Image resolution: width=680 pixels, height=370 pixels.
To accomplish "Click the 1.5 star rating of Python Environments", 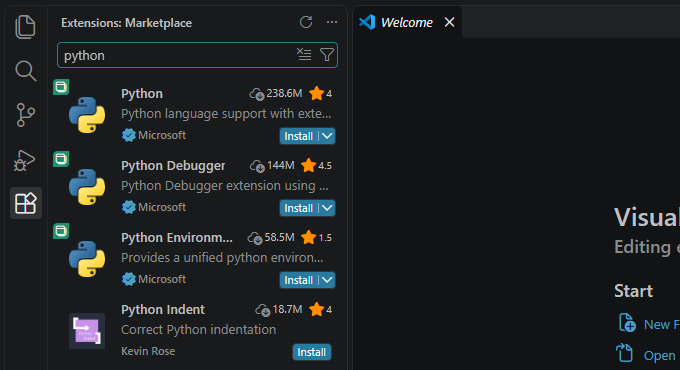I will click(317, 237).
